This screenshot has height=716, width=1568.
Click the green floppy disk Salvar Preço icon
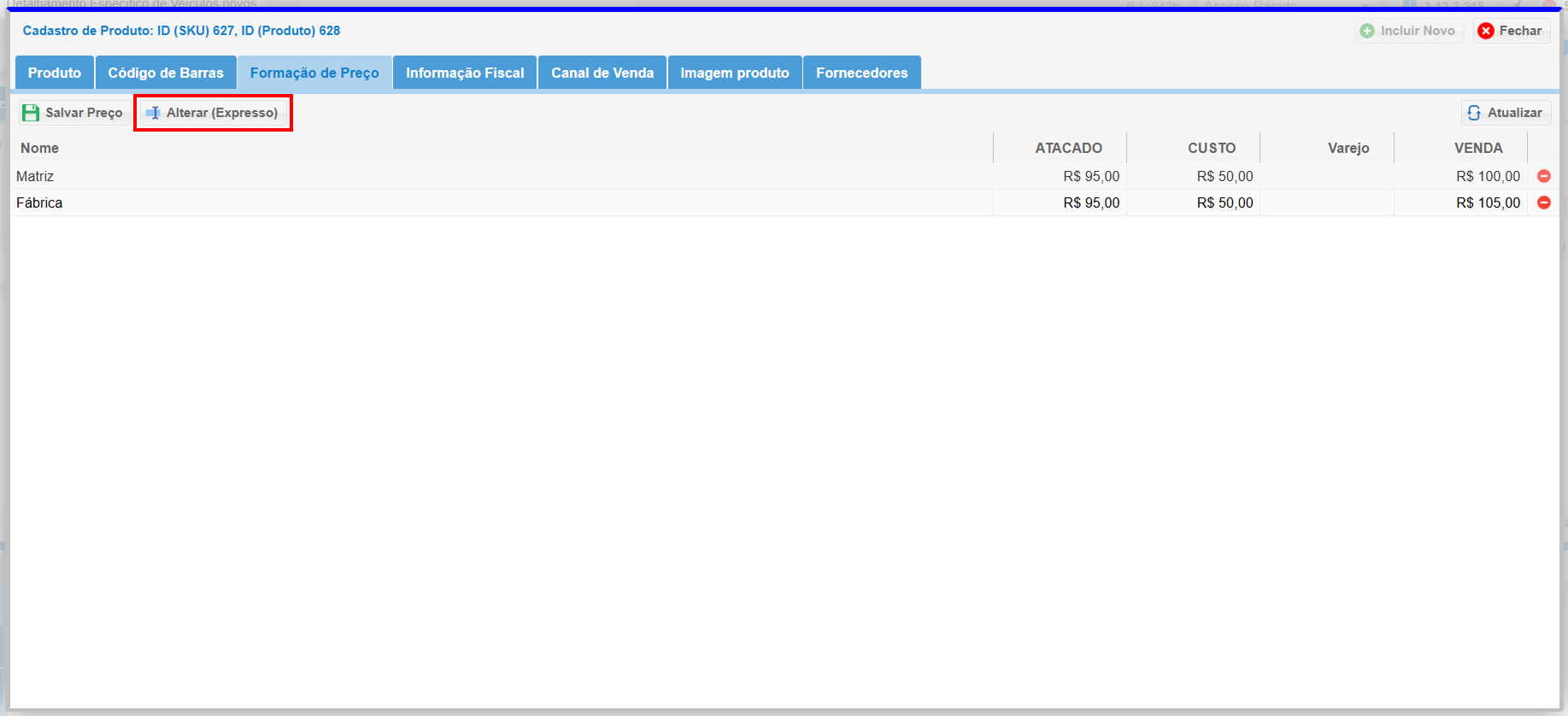tap(31, 113)
